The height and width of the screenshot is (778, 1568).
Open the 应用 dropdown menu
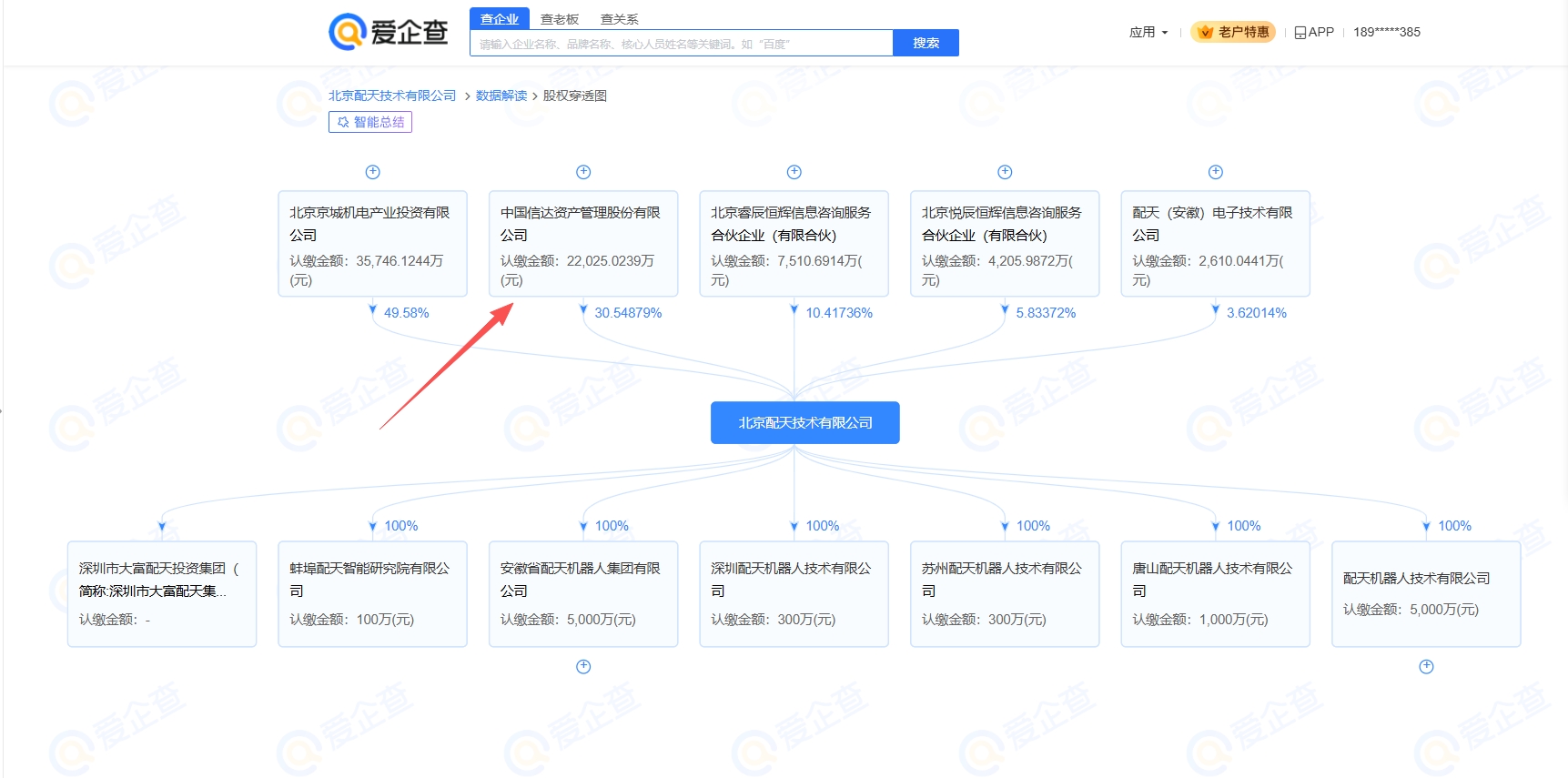point(1148,32)
